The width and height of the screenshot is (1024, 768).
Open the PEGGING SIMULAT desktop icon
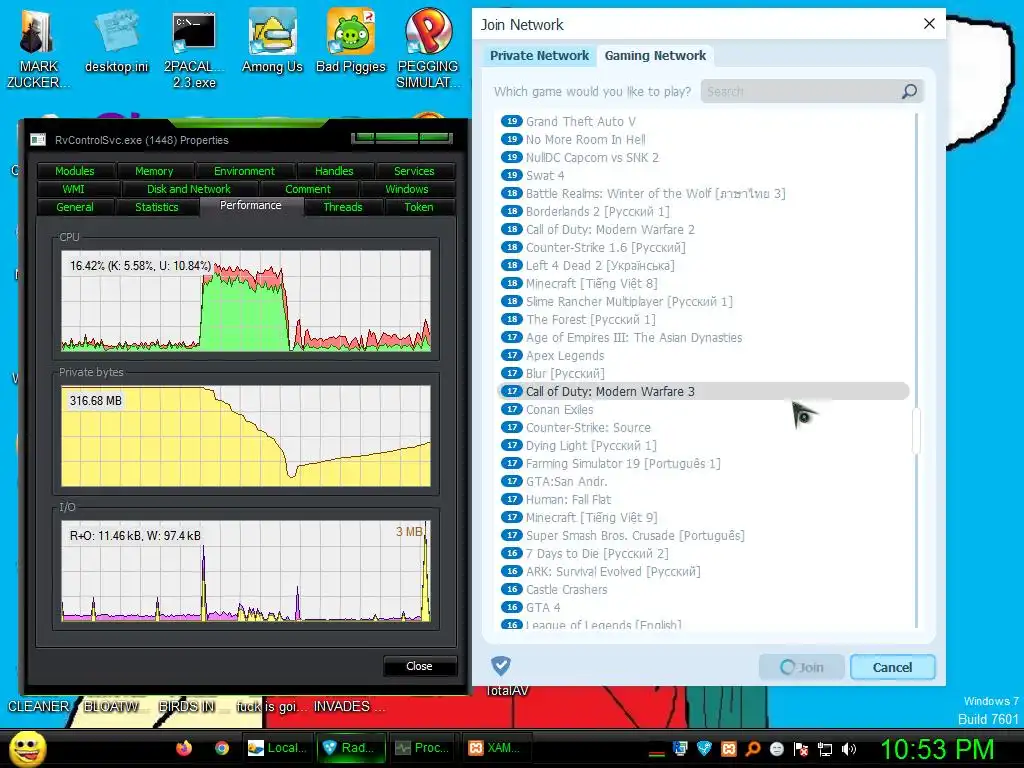coord(428,49)
